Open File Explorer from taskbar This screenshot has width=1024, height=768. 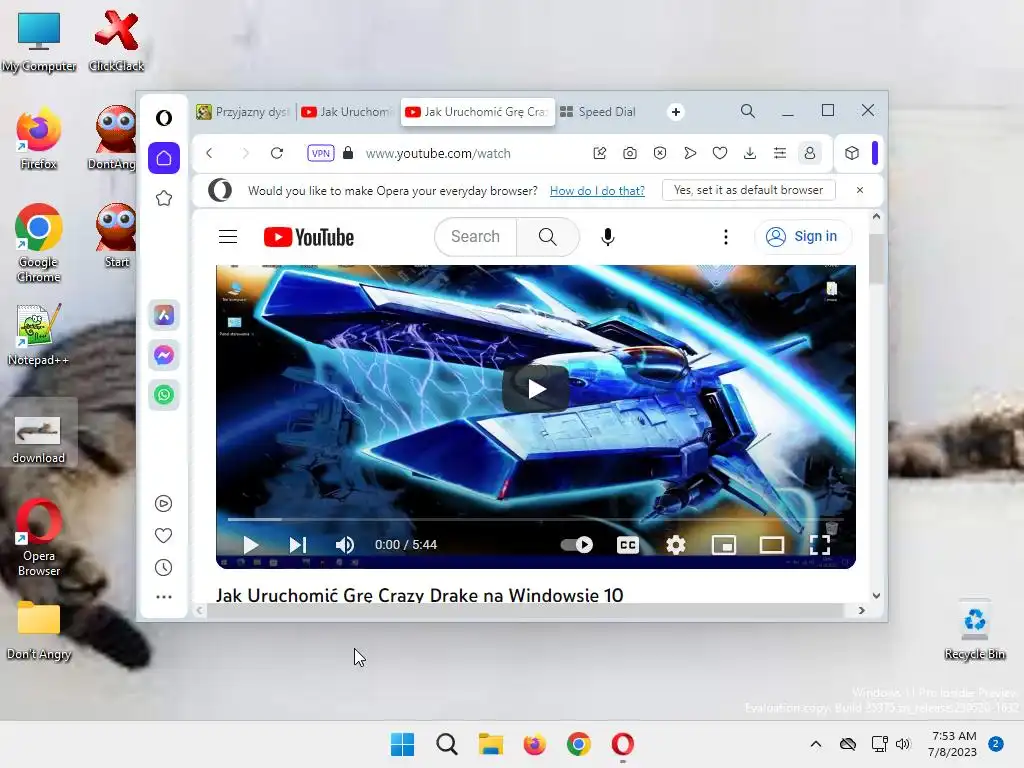490,744
